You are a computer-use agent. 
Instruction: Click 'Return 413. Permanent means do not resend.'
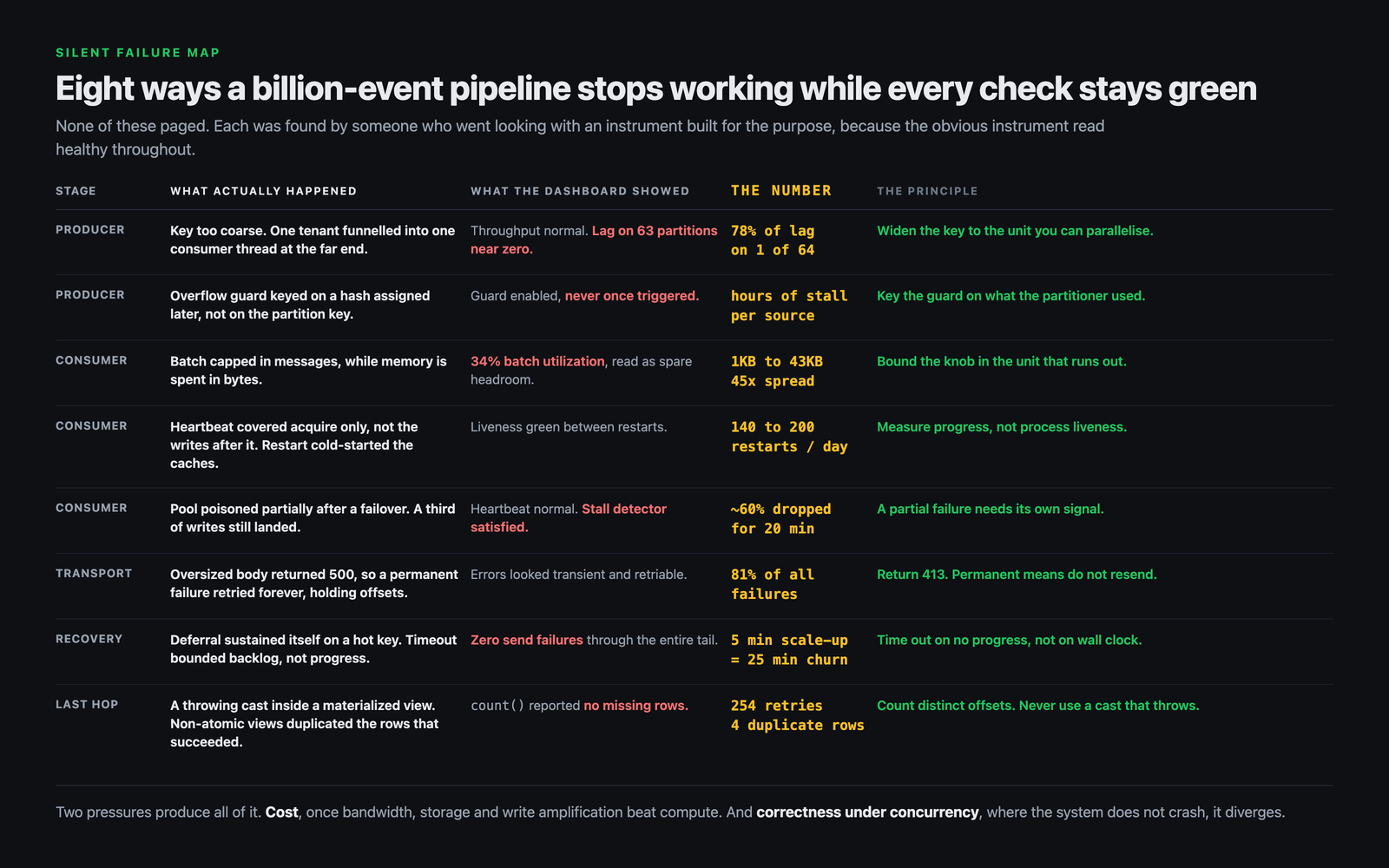point(1017,575)
